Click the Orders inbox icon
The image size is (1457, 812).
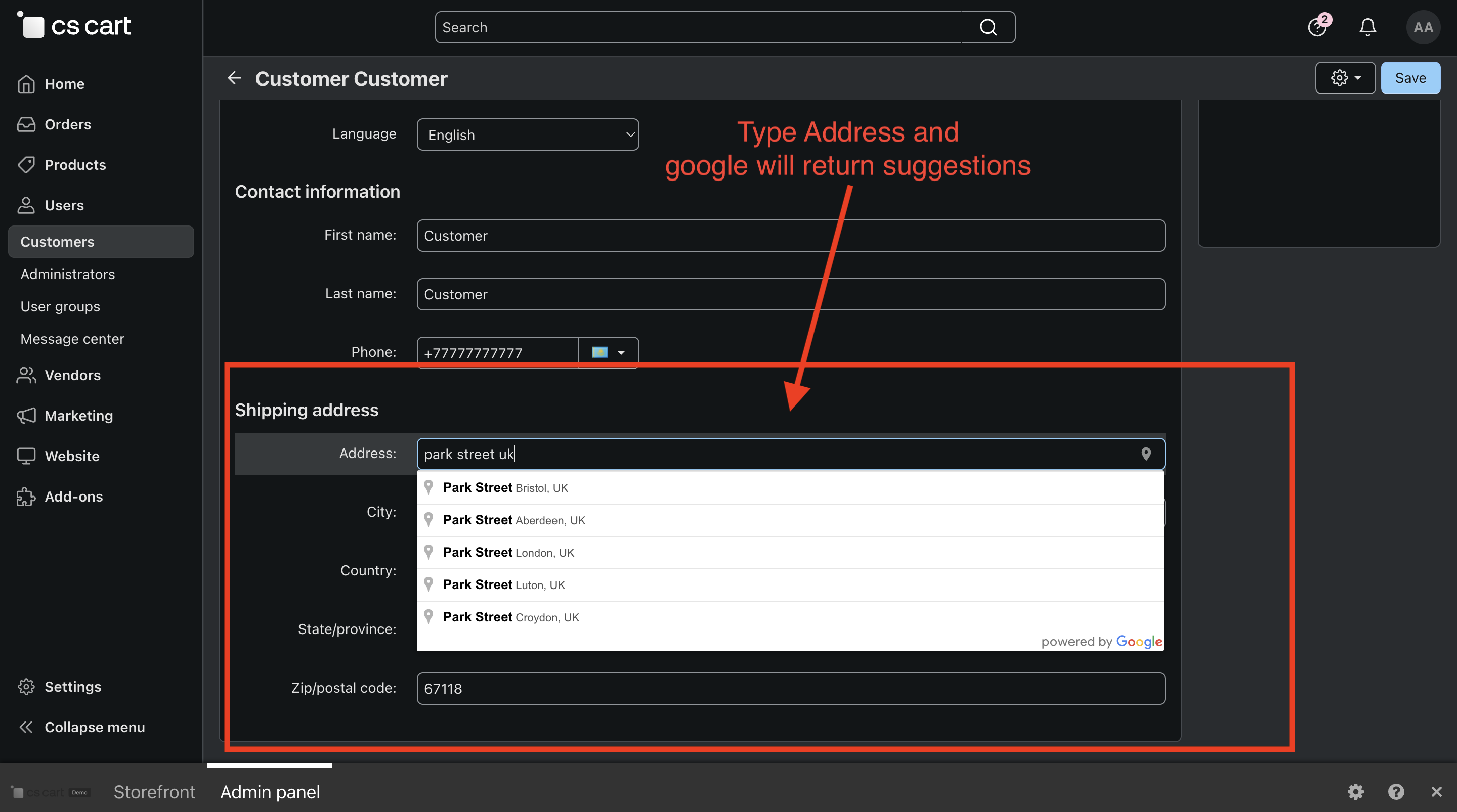coord(26,124)
